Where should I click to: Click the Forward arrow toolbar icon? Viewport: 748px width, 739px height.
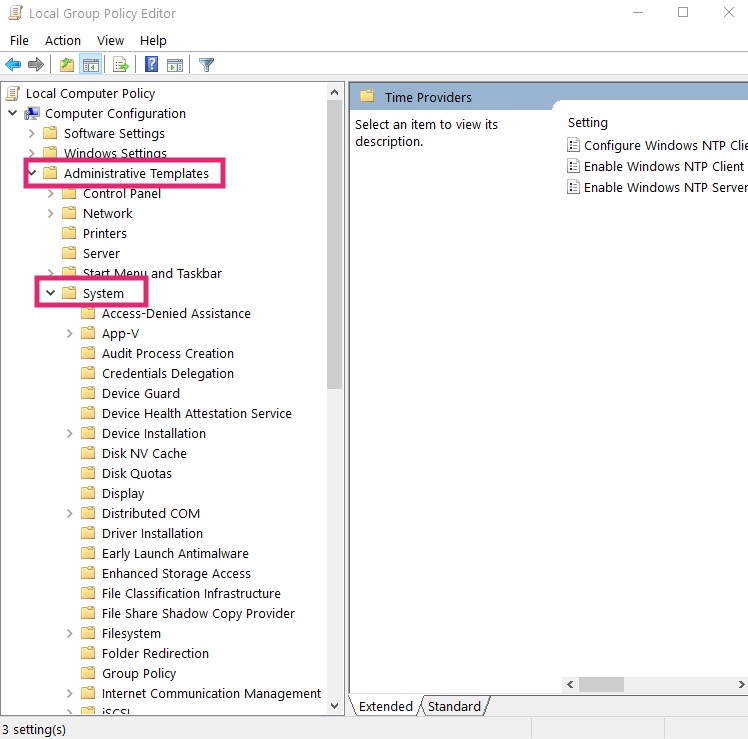click(x=36, y=64)
